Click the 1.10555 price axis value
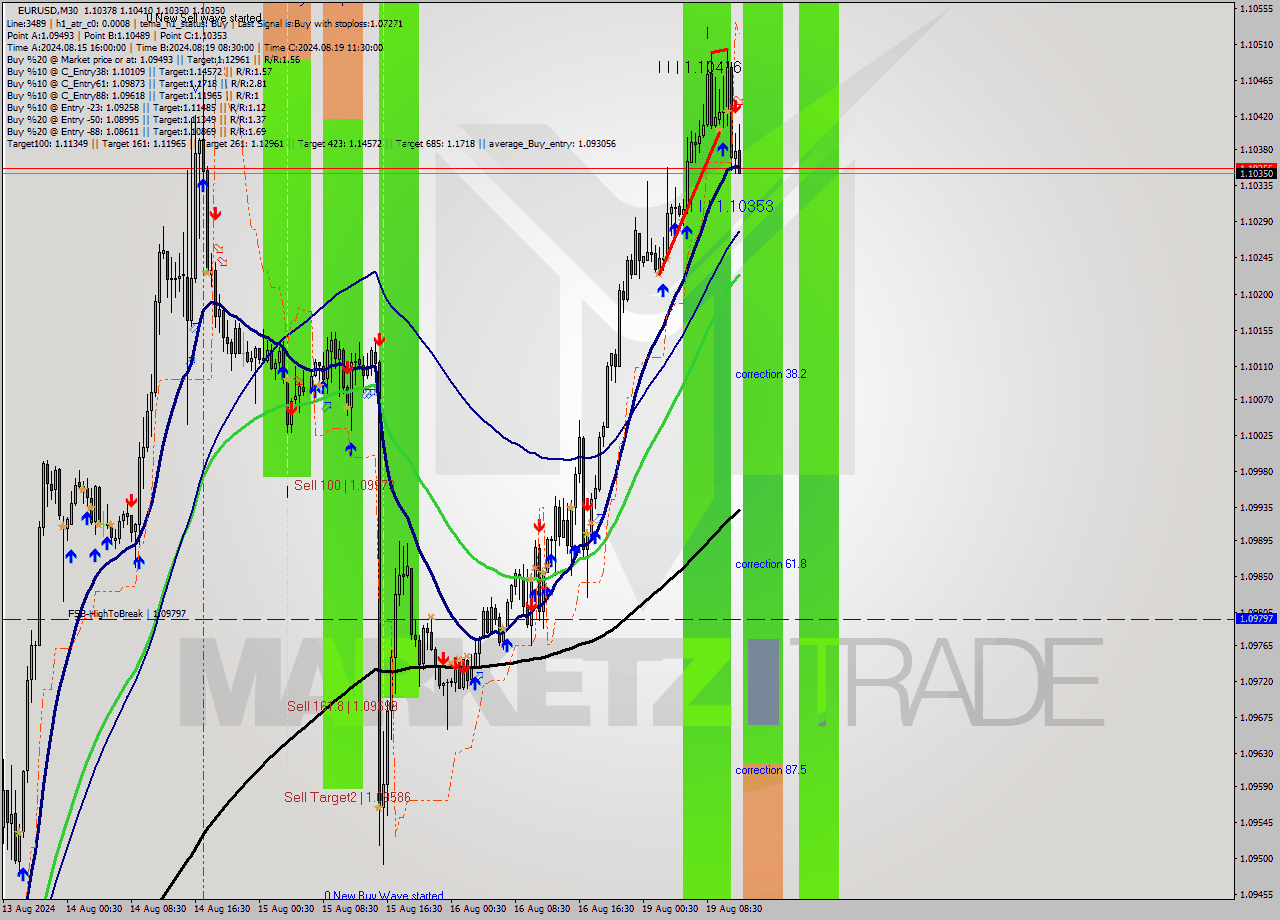The height and width of the screenshot is (920, 1280). point(1257,8)
